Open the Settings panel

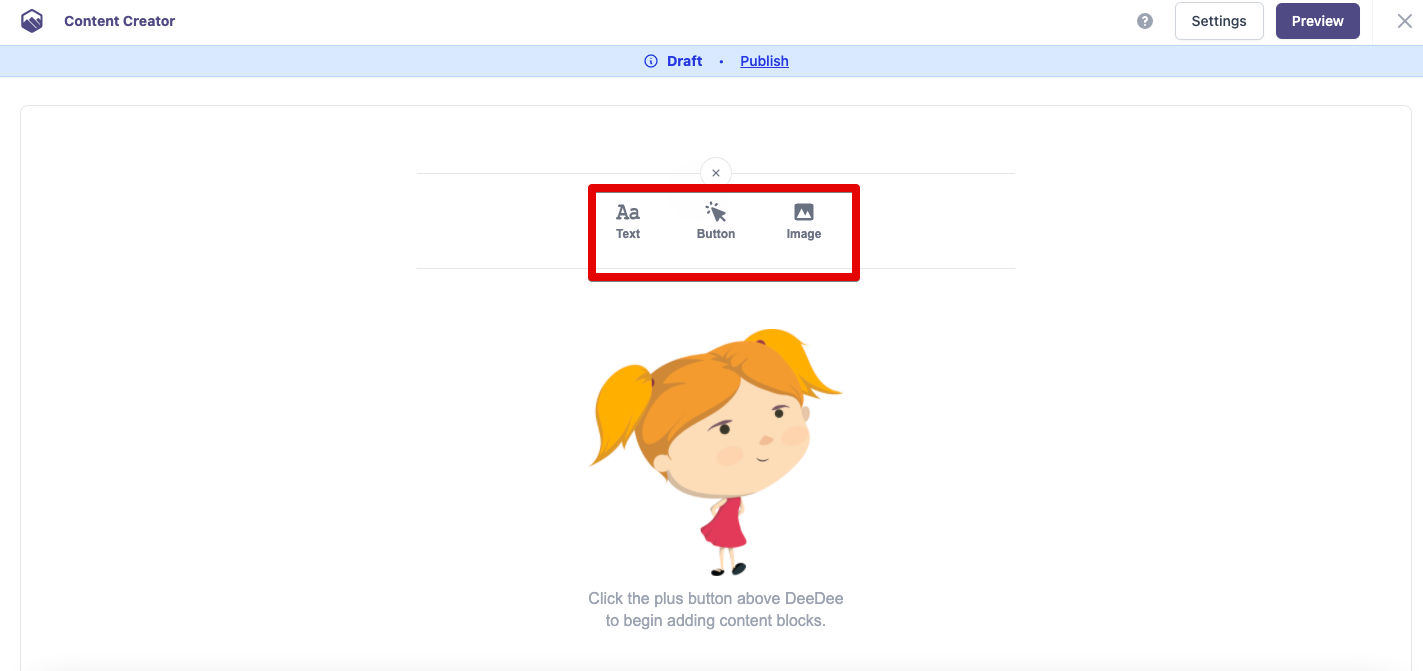pos(1218,21)
